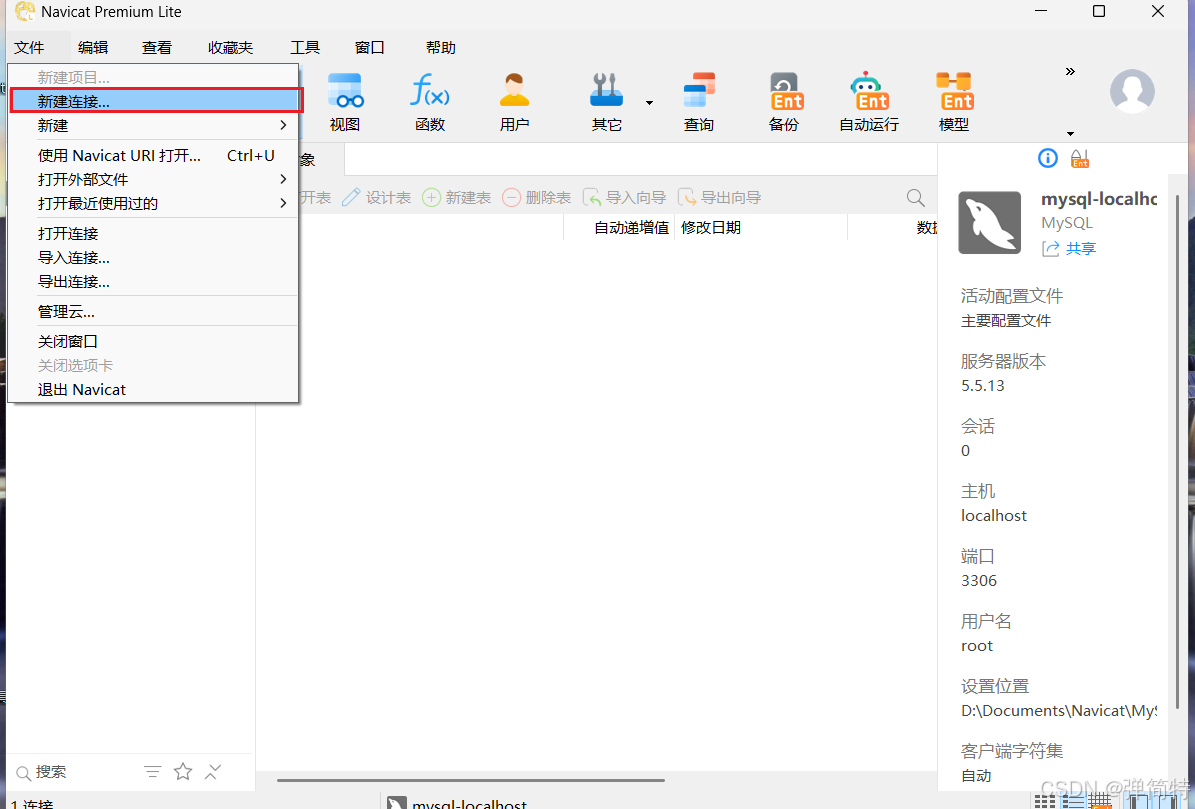Click the search magnifier in object toolbar

tap(916, 198)
